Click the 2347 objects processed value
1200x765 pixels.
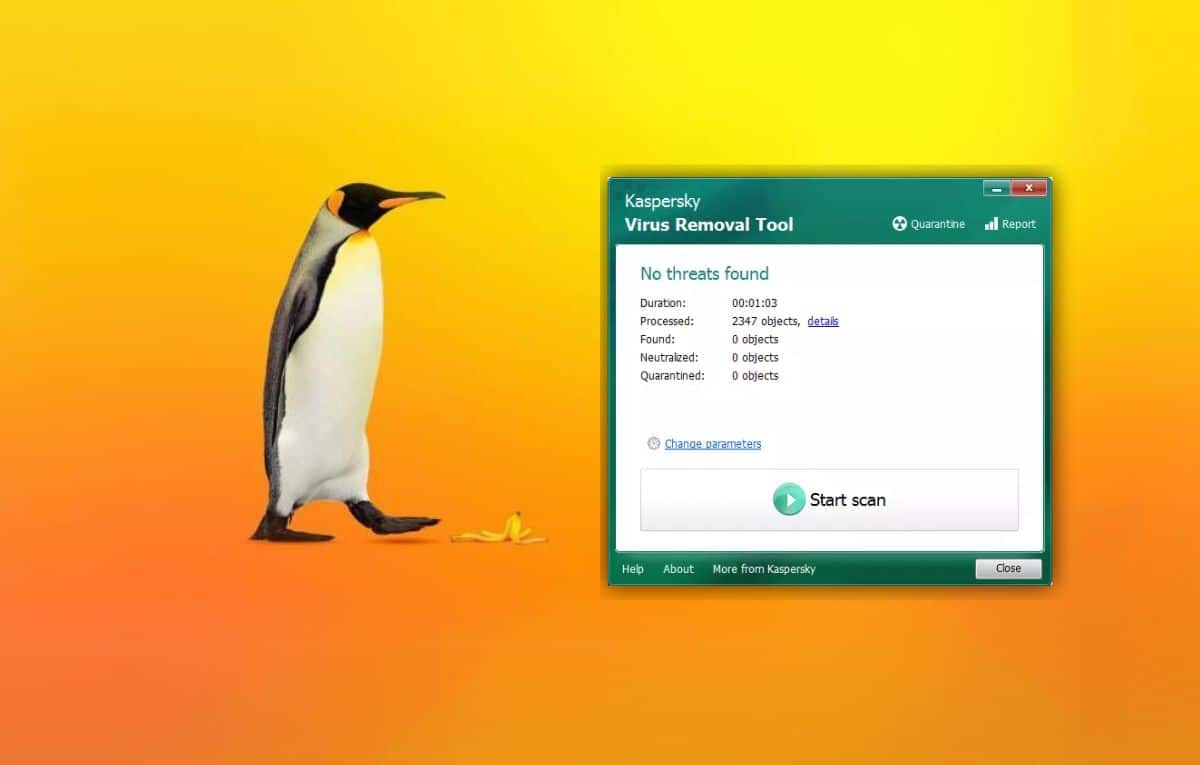point(765,321)
